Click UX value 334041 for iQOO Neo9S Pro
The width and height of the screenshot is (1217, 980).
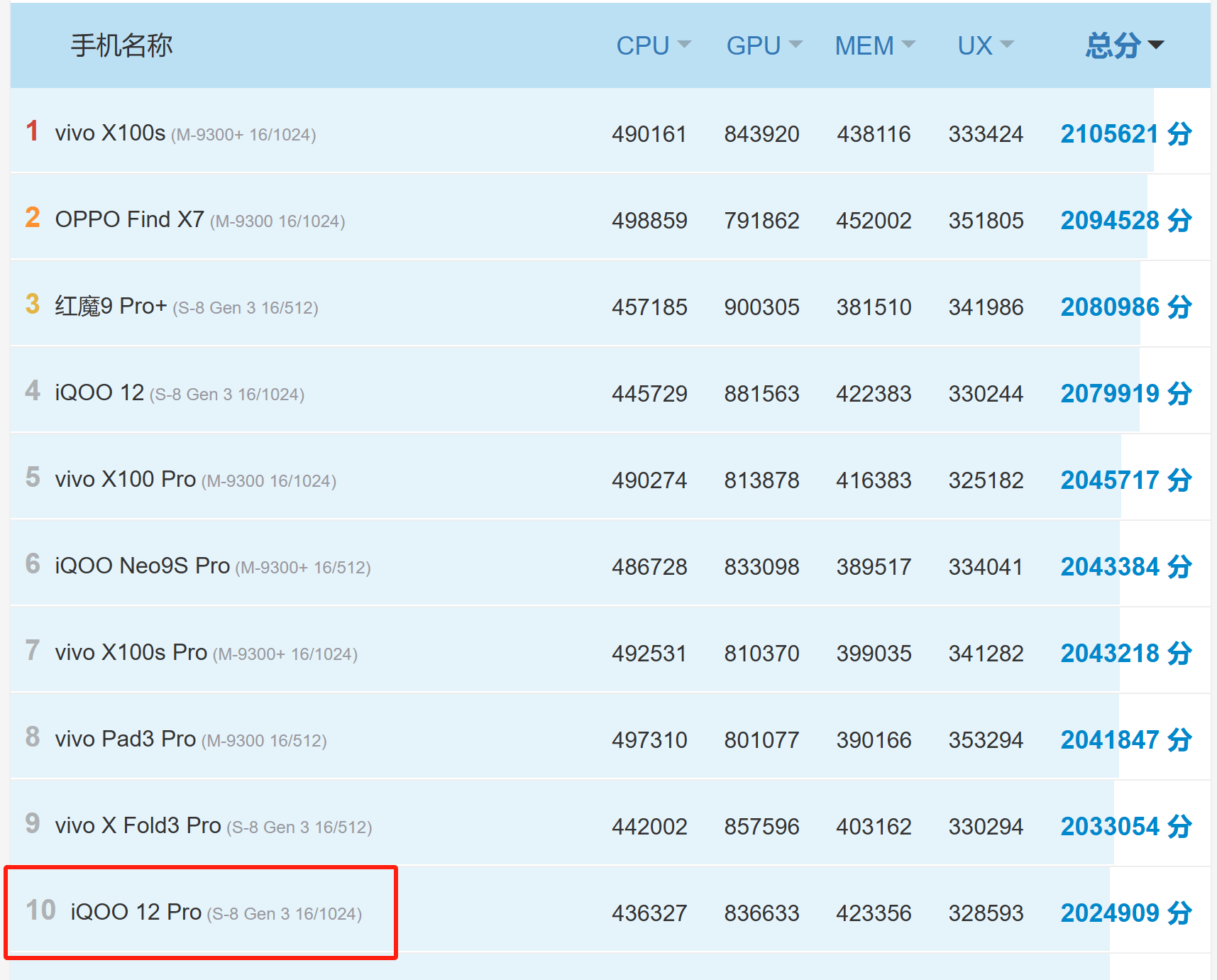[x=986, y=567]
